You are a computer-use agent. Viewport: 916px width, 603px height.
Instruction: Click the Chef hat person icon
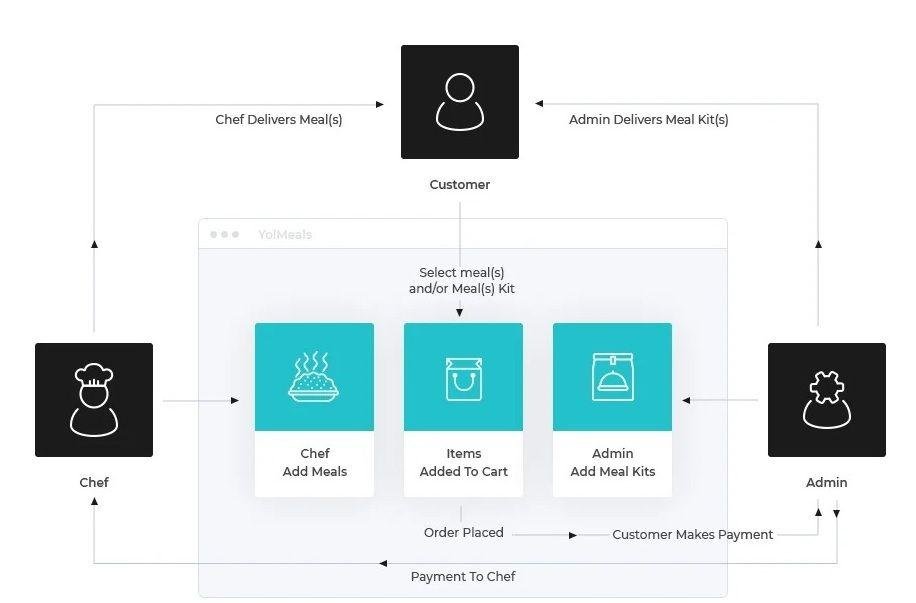point(94,400)
